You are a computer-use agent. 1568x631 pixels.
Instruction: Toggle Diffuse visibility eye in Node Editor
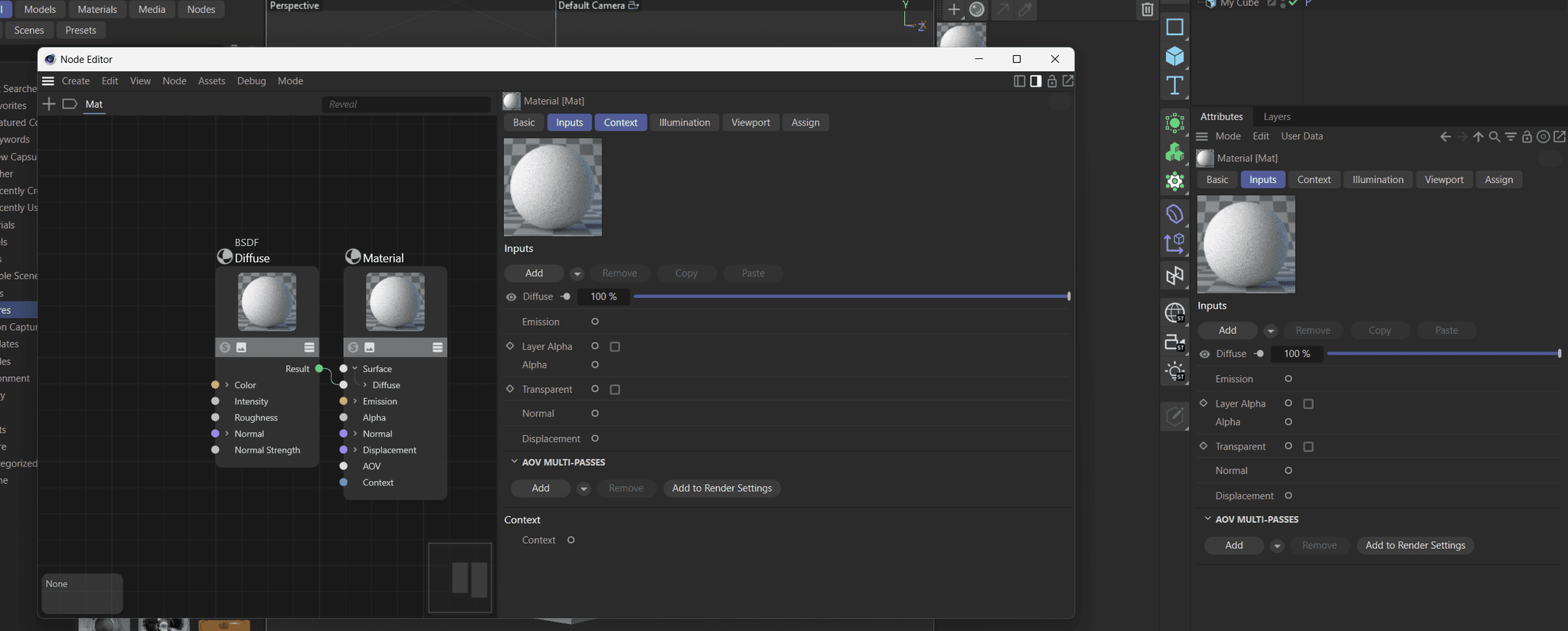tap(511, 297)
